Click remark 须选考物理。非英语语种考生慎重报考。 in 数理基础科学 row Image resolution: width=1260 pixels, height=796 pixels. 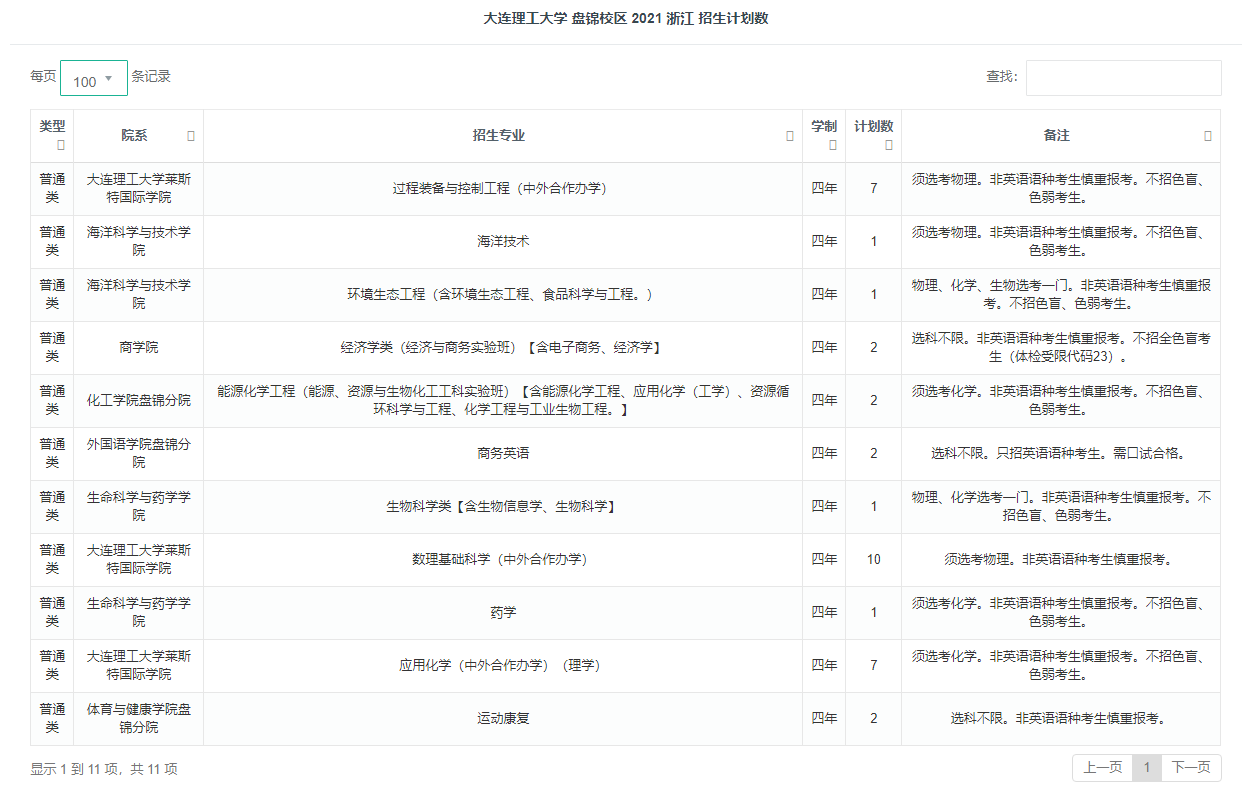click(1060, 559)
